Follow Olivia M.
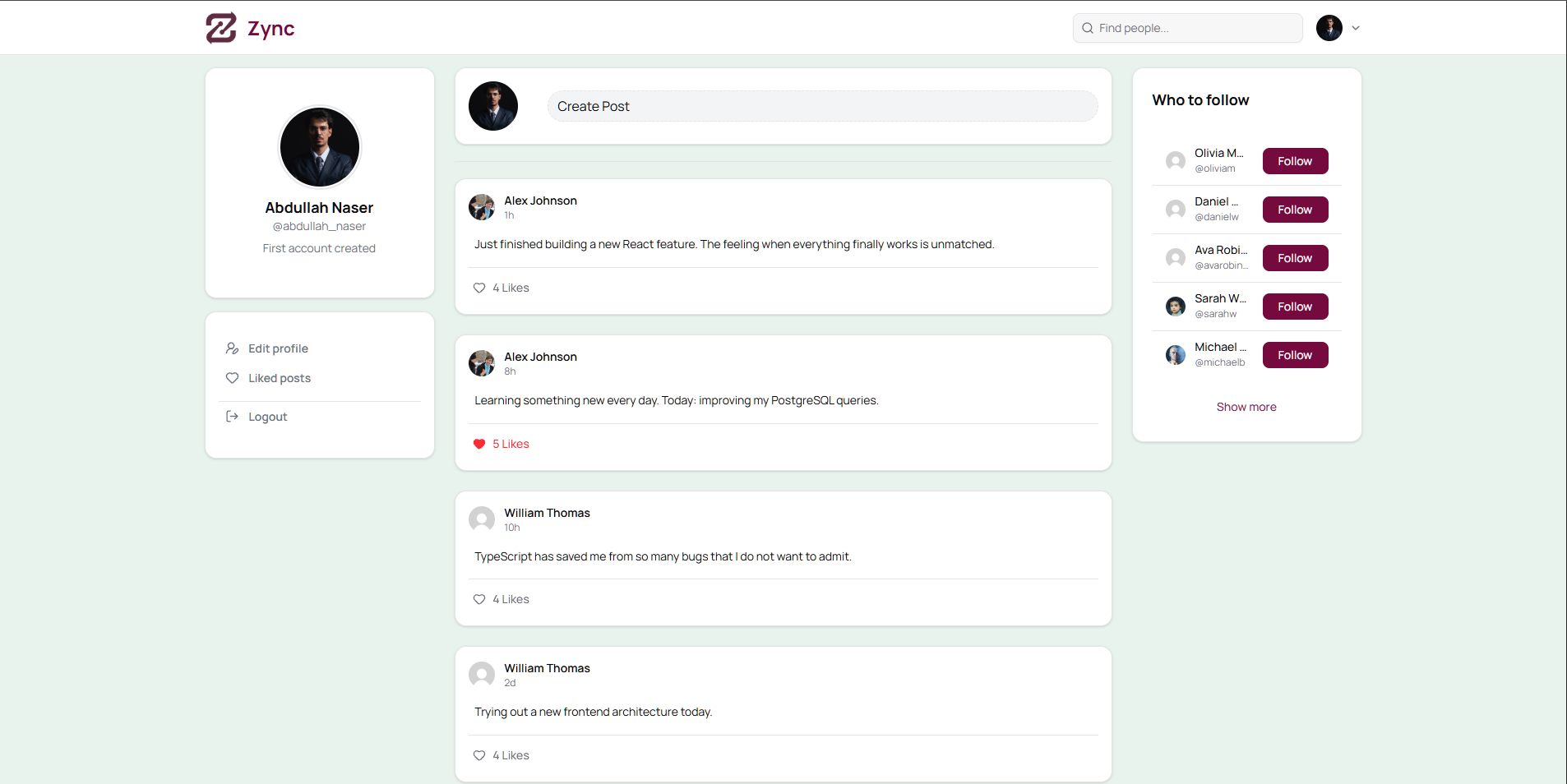Image resolution: width=1567 pixels, height=784 pixels. point(1296,161)
